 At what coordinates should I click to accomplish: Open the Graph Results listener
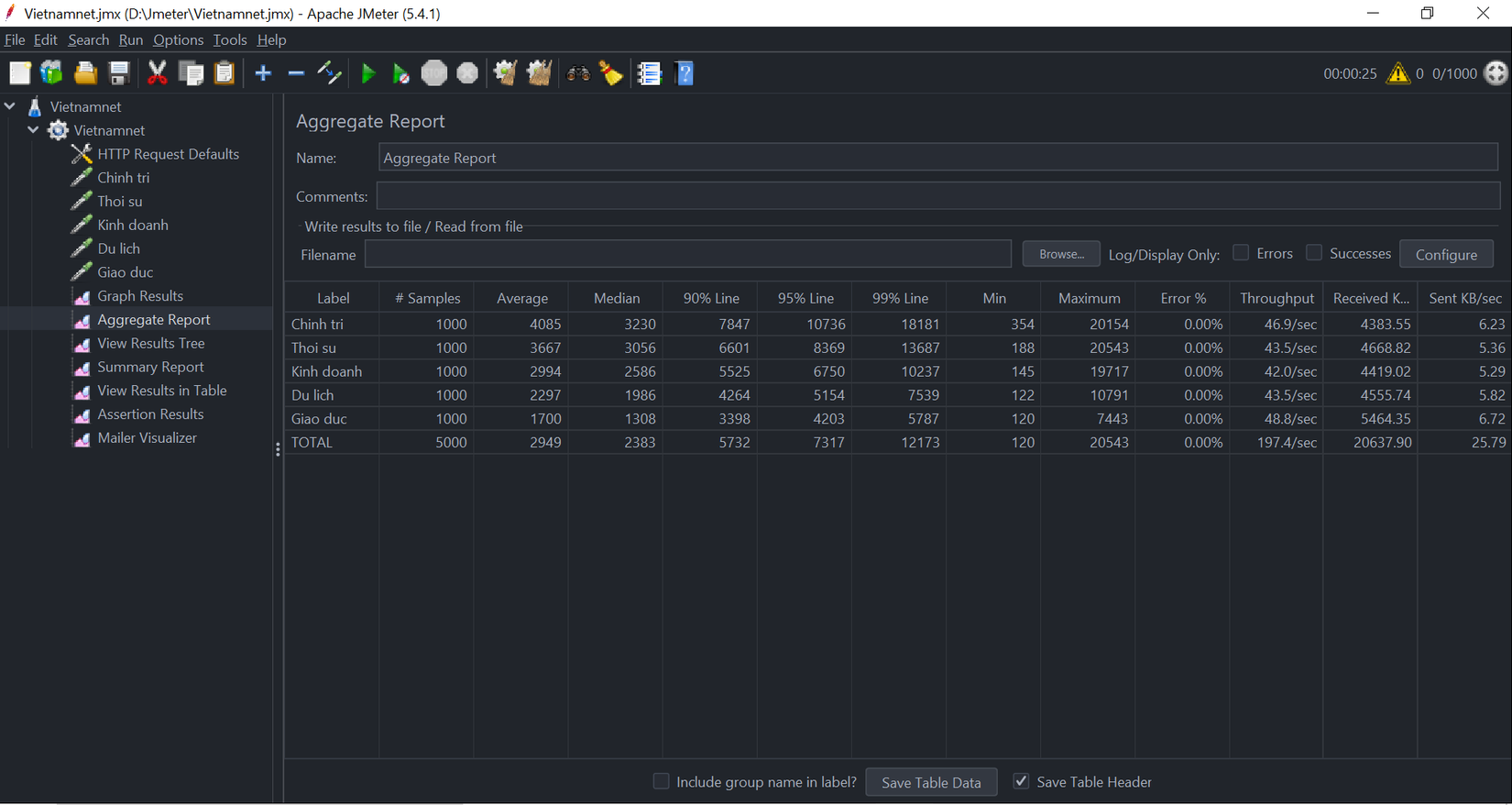coord(139,296)
